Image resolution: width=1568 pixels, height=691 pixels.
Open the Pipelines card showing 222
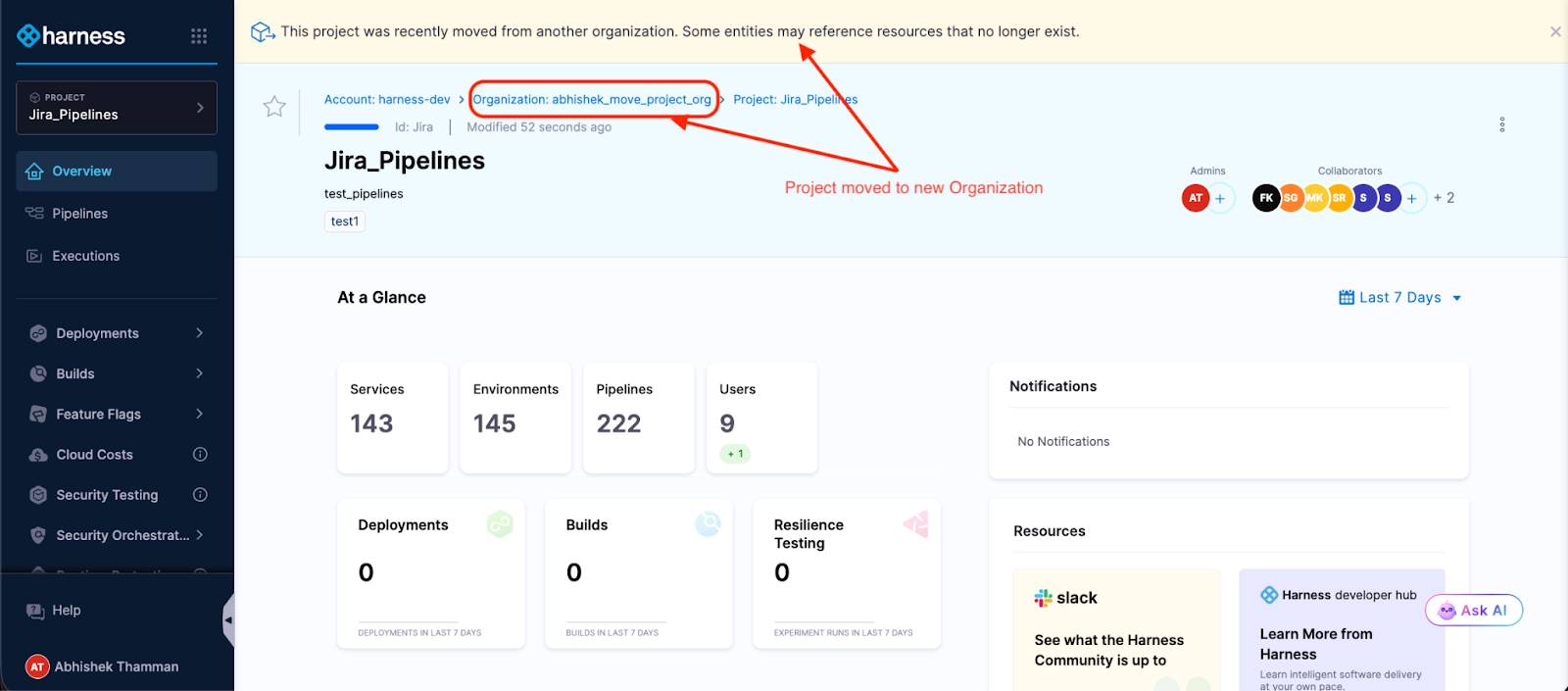(x=639, y=419)
